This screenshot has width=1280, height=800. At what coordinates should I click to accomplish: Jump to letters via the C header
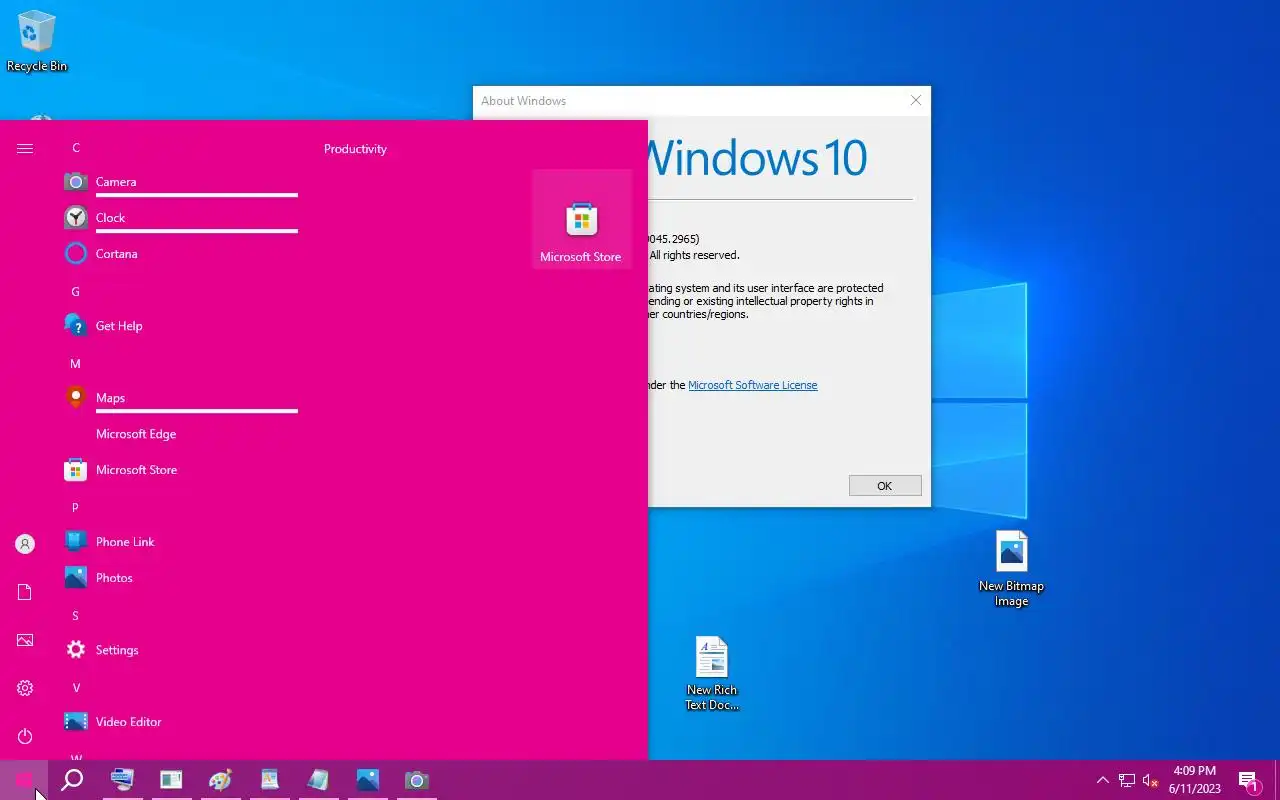[75, 148]
